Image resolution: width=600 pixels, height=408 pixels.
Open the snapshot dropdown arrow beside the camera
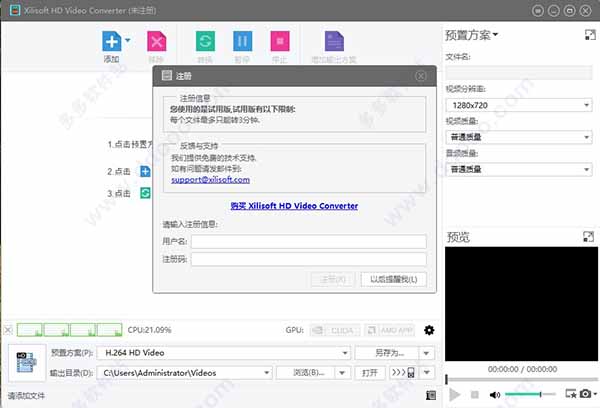click(x=595, y=394)
